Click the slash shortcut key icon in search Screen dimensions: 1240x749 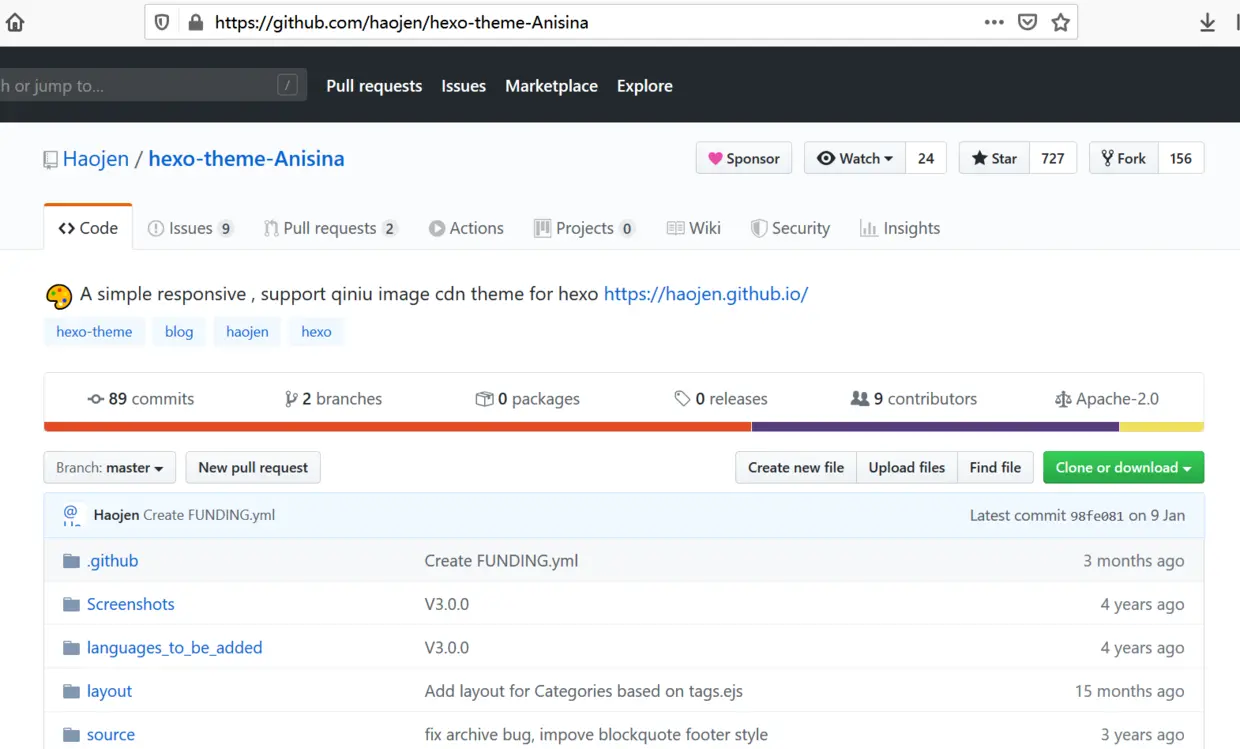tap(288, 85)
